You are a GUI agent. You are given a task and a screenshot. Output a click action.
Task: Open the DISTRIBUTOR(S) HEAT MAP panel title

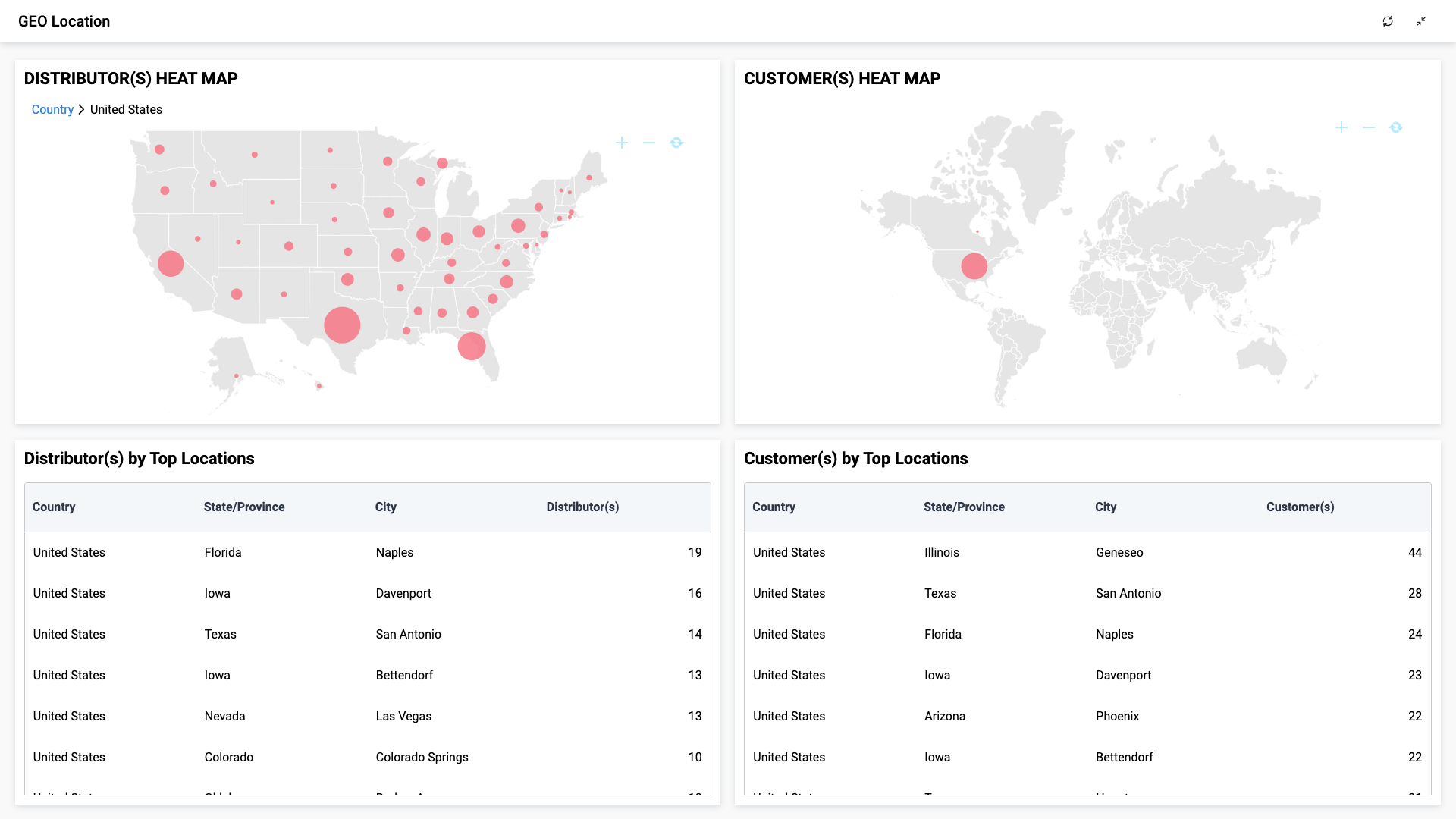(x=130, y=78)
